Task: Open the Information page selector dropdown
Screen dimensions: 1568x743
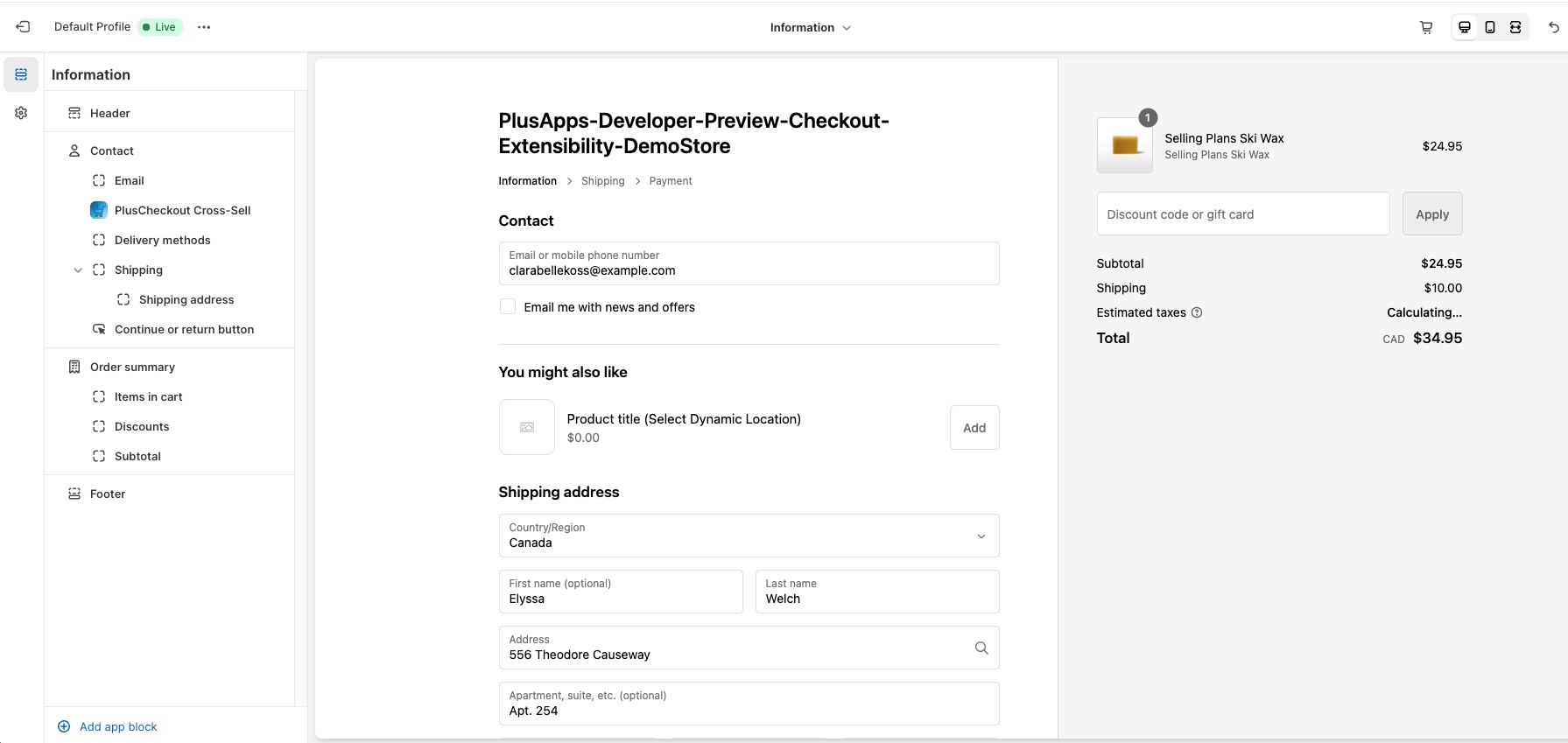Action: [x=810, y=27]
